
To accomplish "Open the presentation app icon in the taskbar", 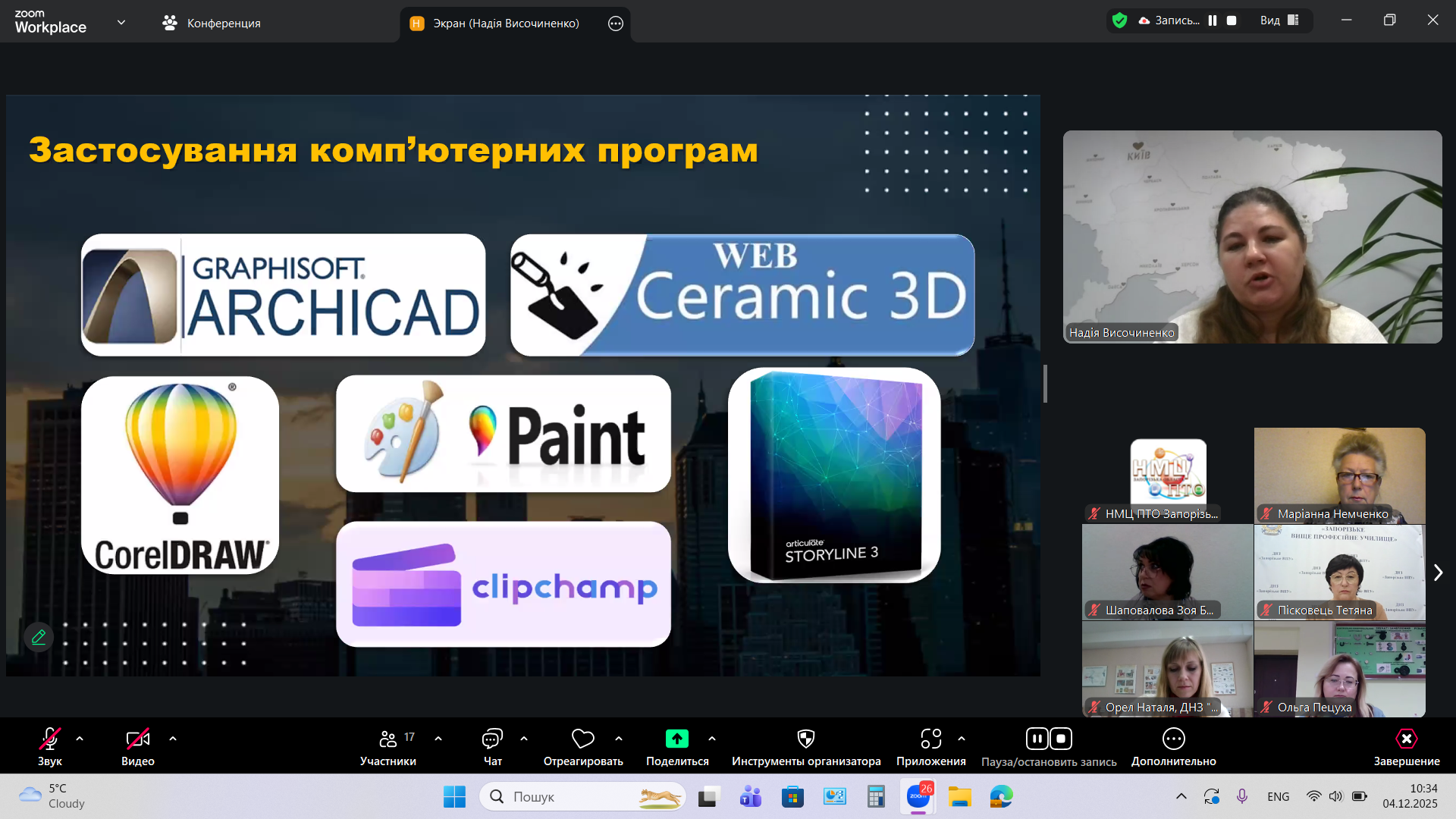I will coord(834,797).
